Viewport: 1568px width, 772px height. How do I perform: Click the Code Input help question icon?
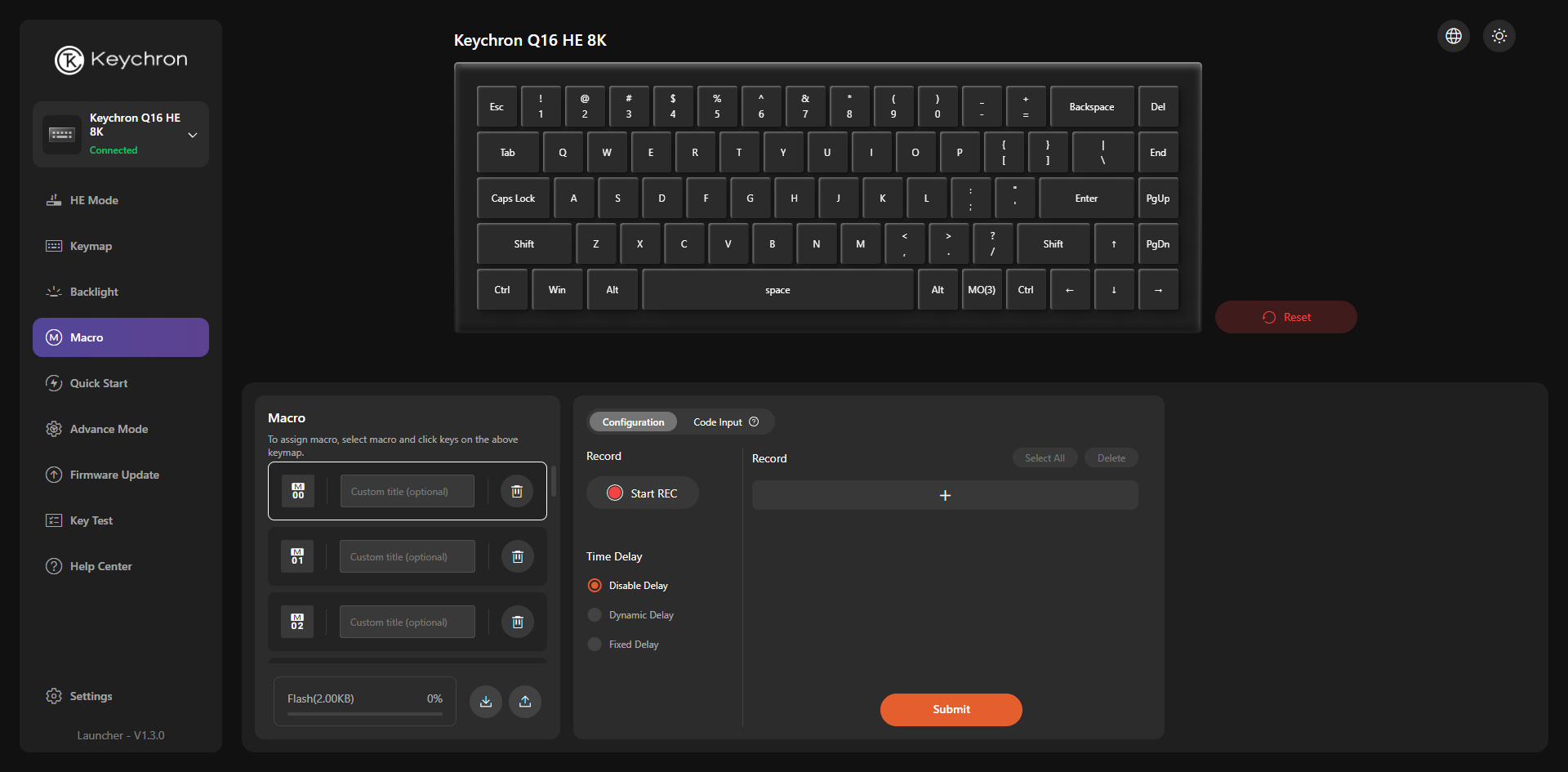754,422
